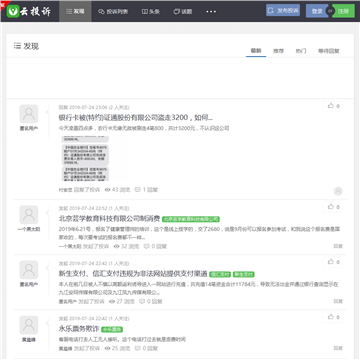The height and width of the screenshot is (360, 360).
Task: Click the 一个黑大如 username under avatar
Action: pos(29,229)
